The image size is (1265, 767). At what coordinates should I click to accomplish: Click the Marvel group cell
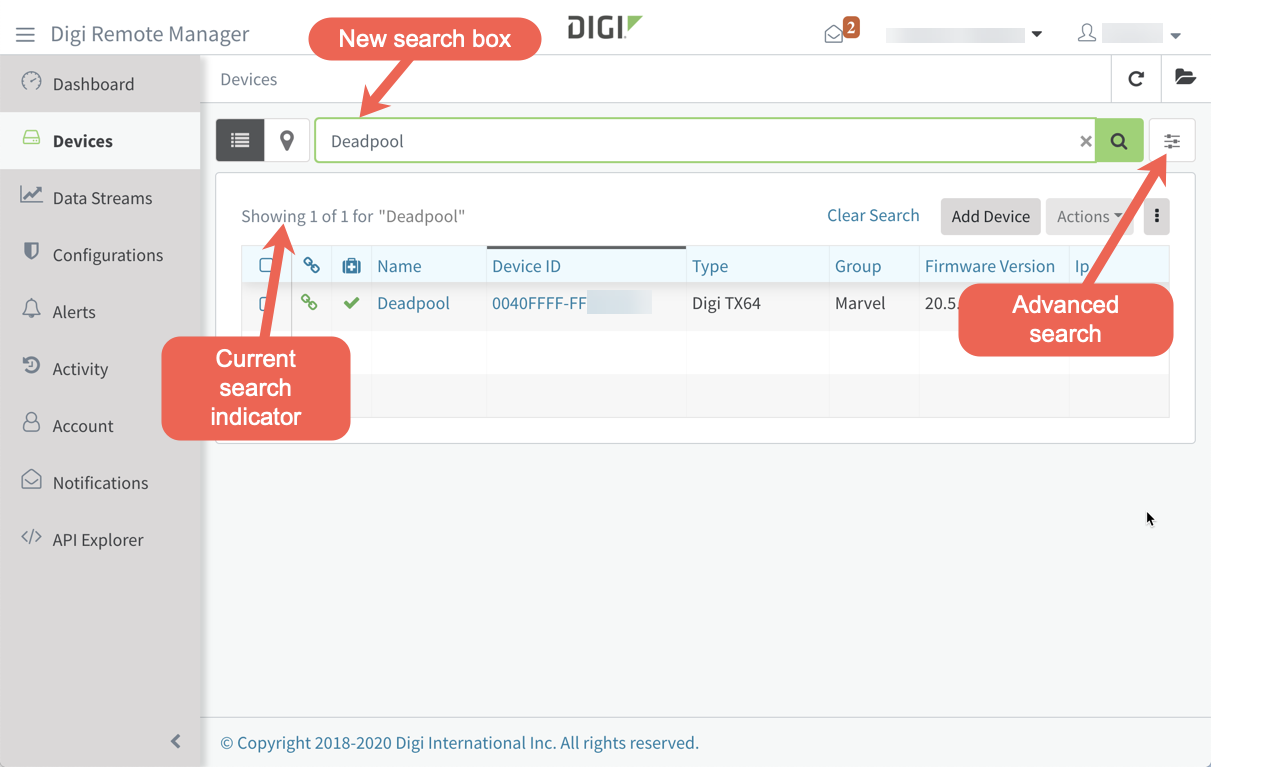click(860, 303)
